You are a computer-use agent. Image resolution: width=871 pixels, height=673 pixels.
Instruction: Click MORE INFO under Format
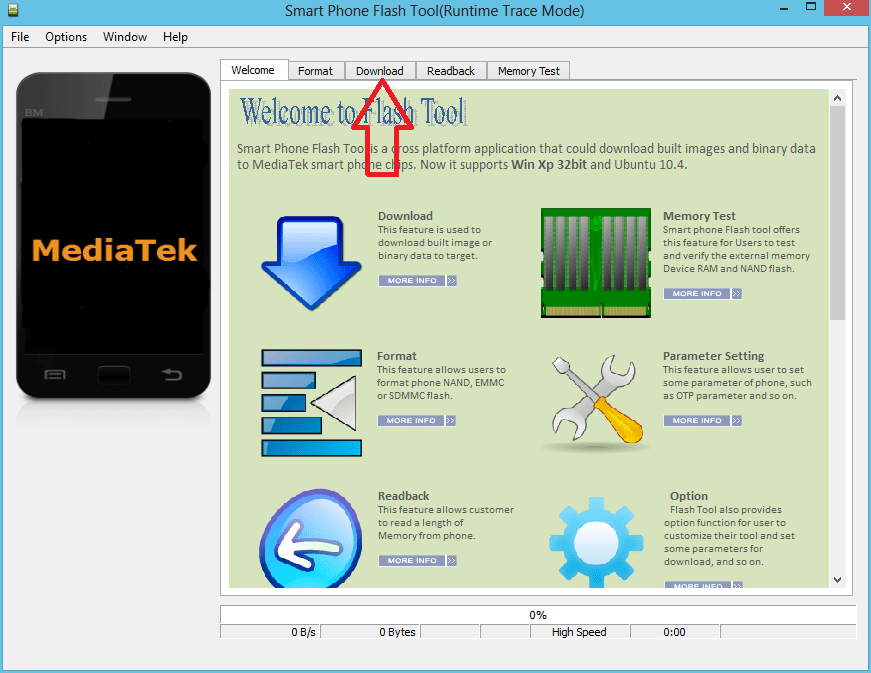tap(417, 420)
